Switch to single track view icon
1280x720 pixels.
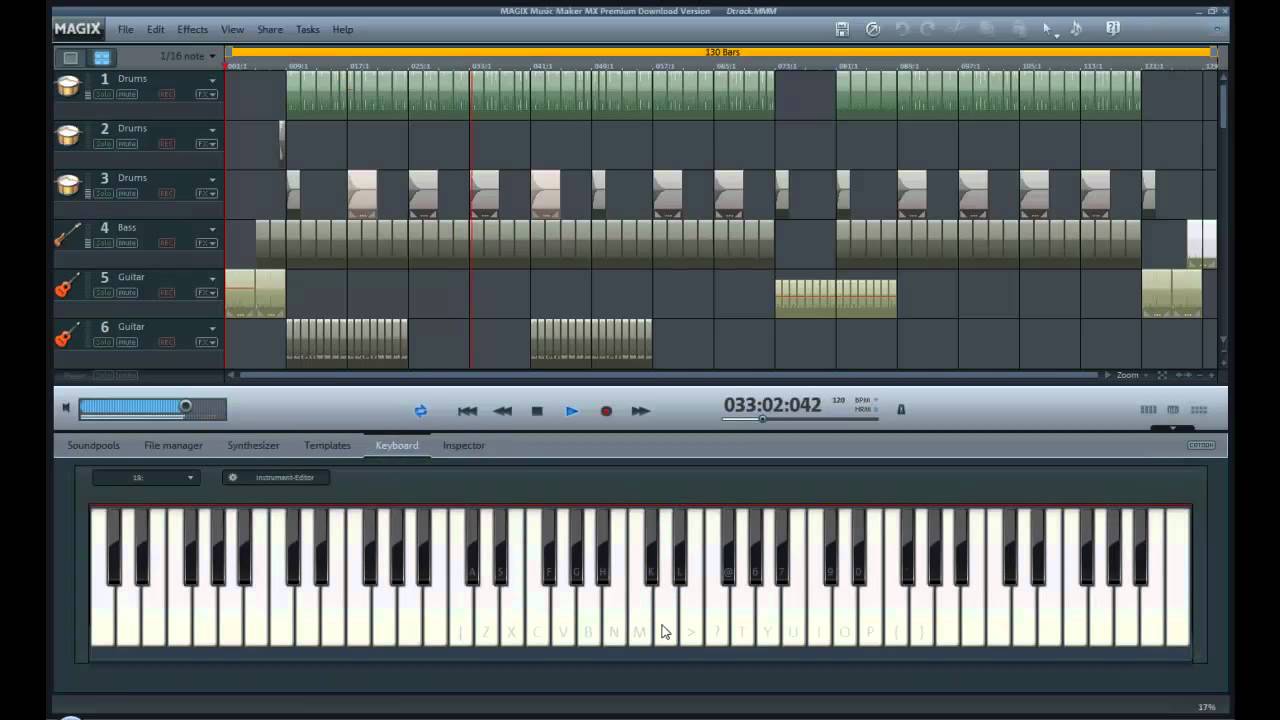[x=71, y=57]
